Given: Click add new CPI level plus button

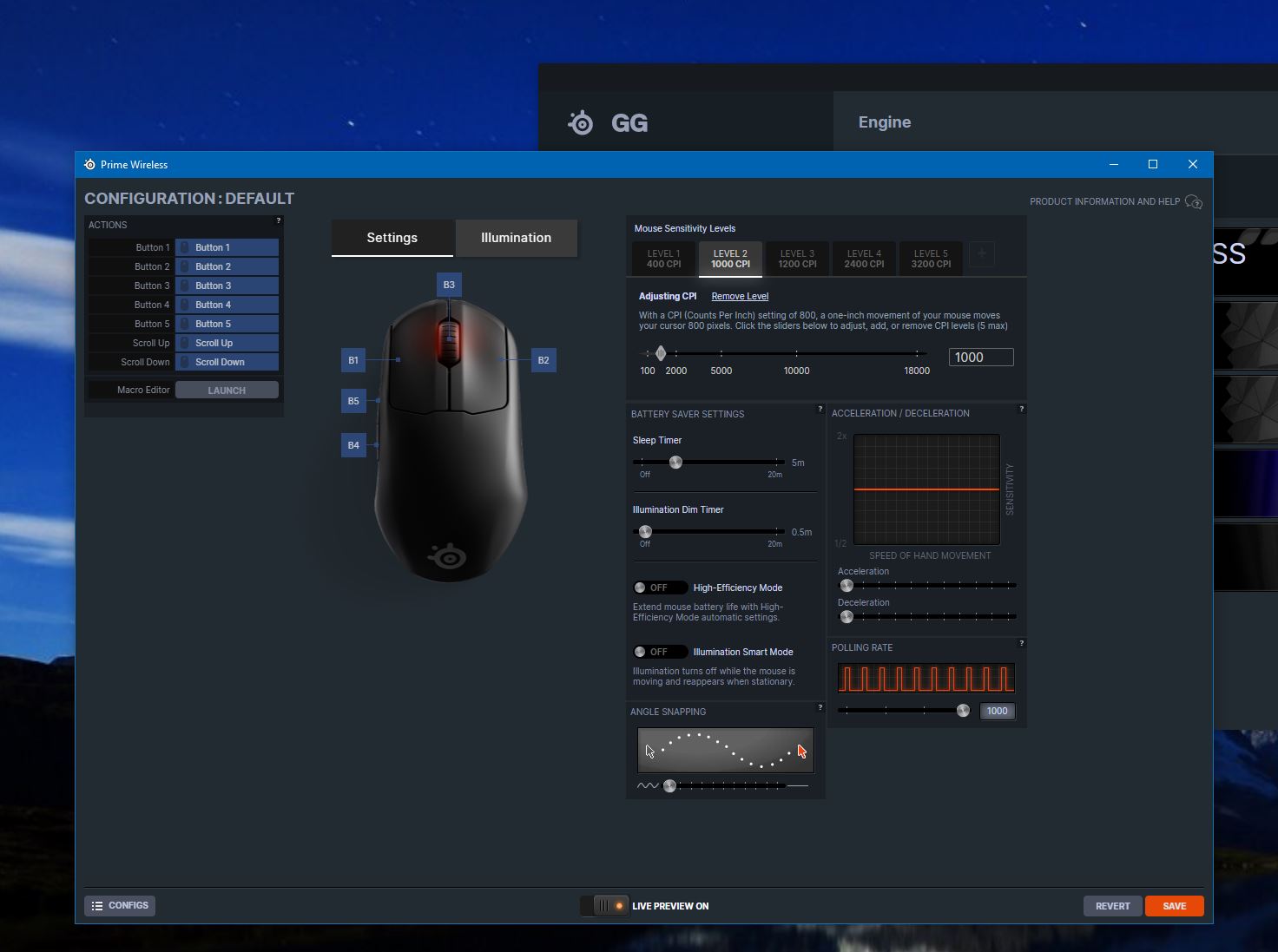Looking at the screenshot, I should coord(982,254).
